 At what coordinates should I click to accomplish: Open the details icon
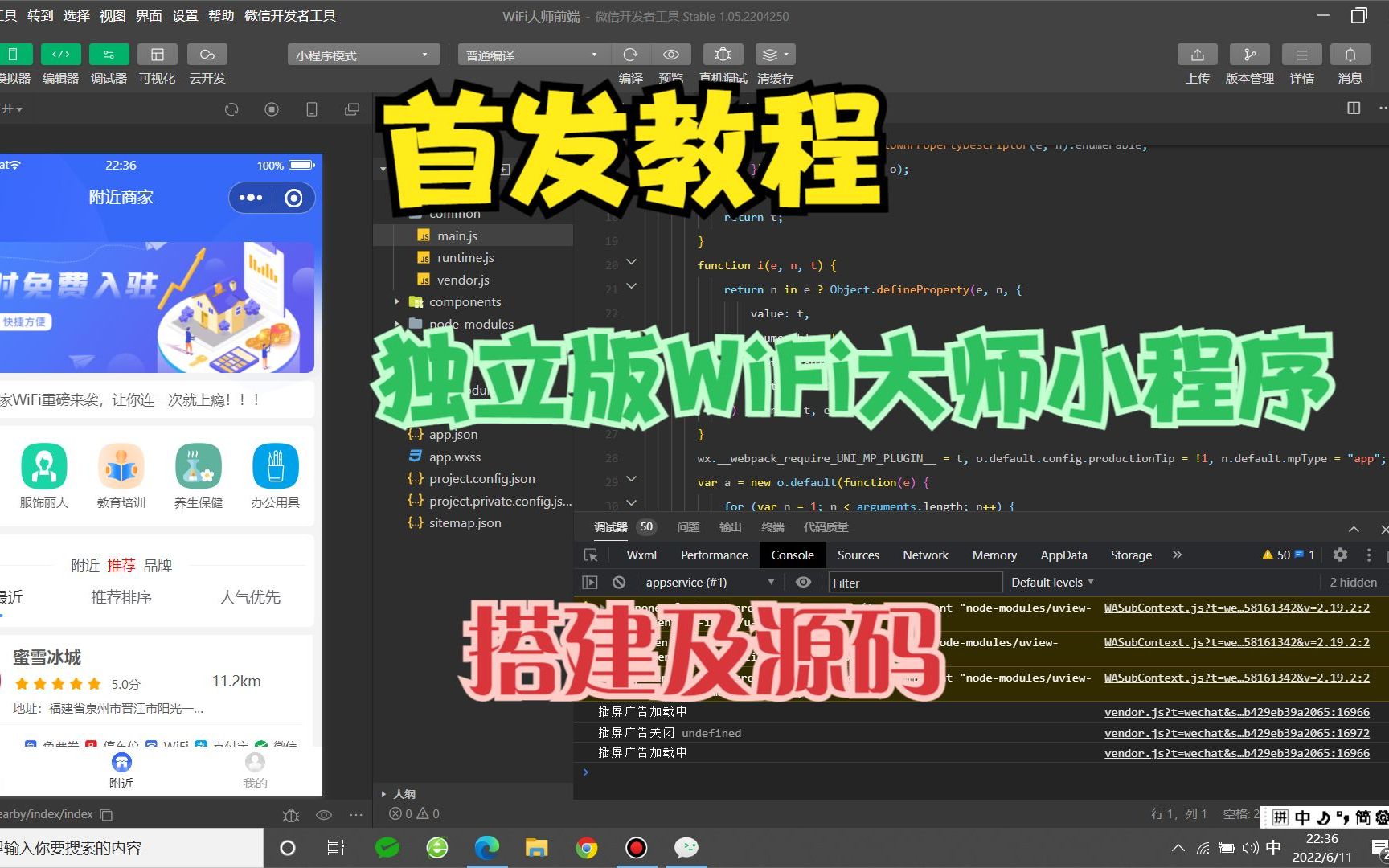(1301, 55)
